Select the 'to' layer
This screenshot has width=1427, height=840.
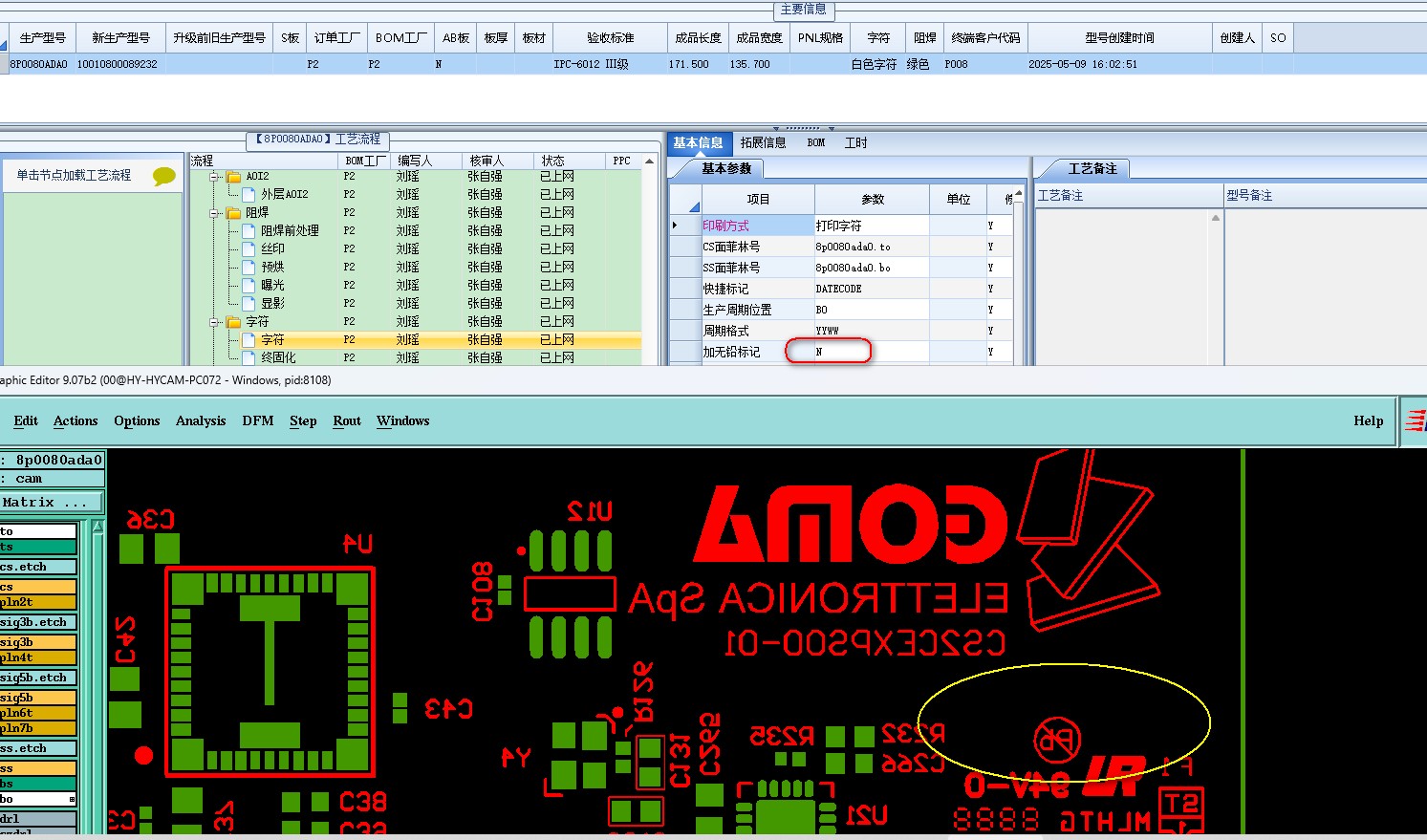pyautogui.click(x=38, y=531)
